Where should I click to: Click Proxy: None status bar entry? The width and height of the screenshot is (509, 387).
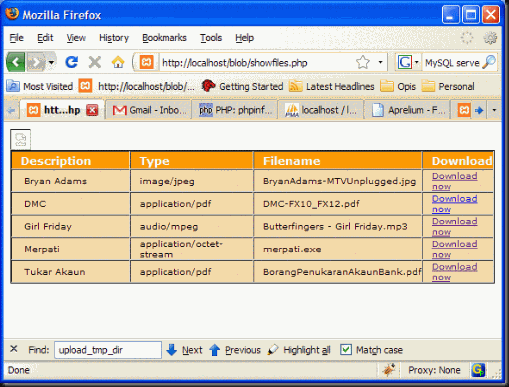tap(434, 370)
